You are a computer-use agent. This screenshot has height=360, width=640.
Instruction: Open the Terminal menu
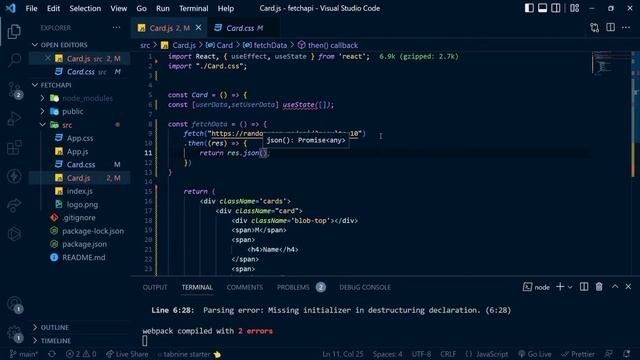tap(193, 8)
